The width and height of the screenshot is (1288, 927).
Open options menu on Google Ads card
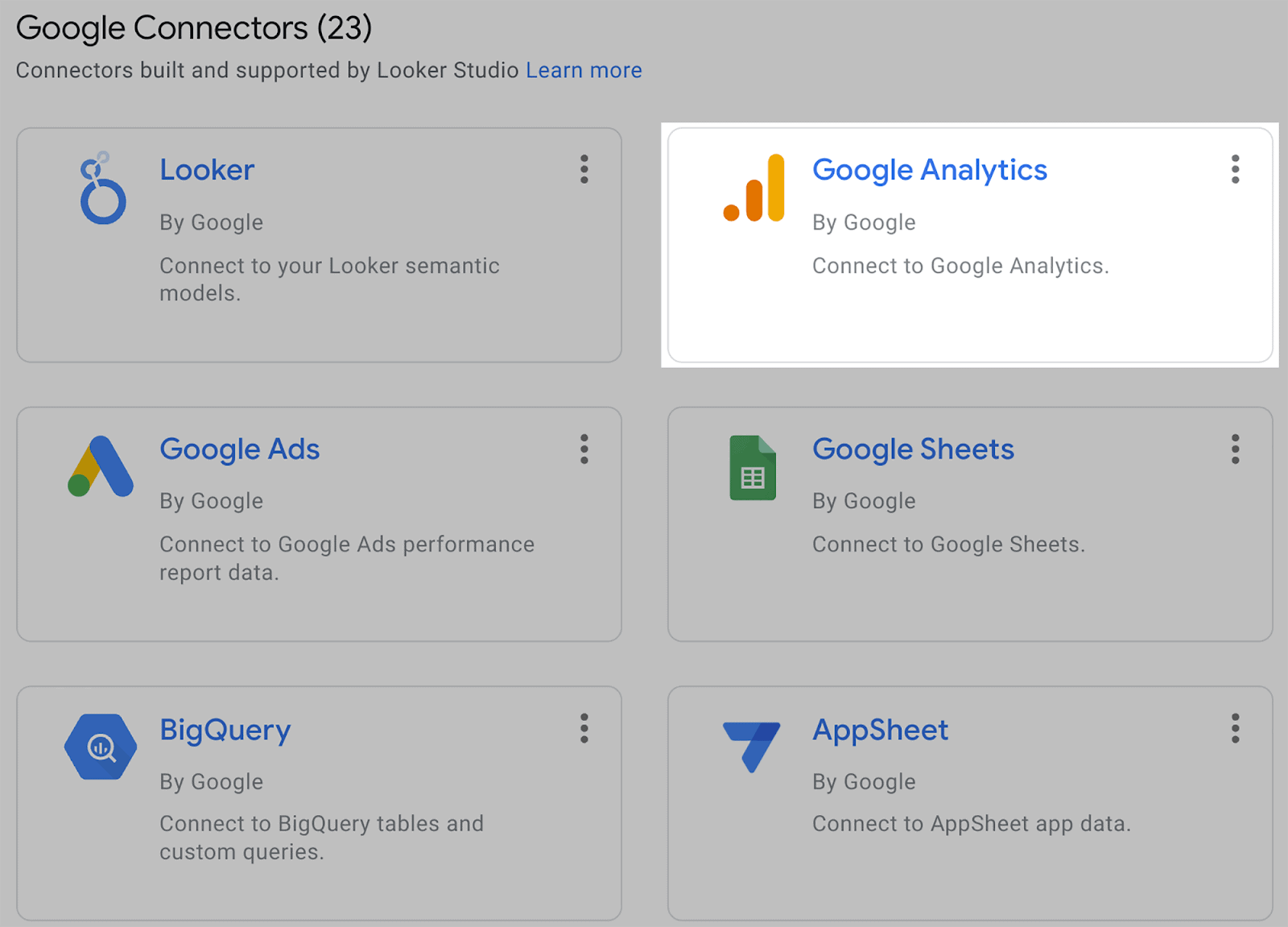(x=584, y=449)
